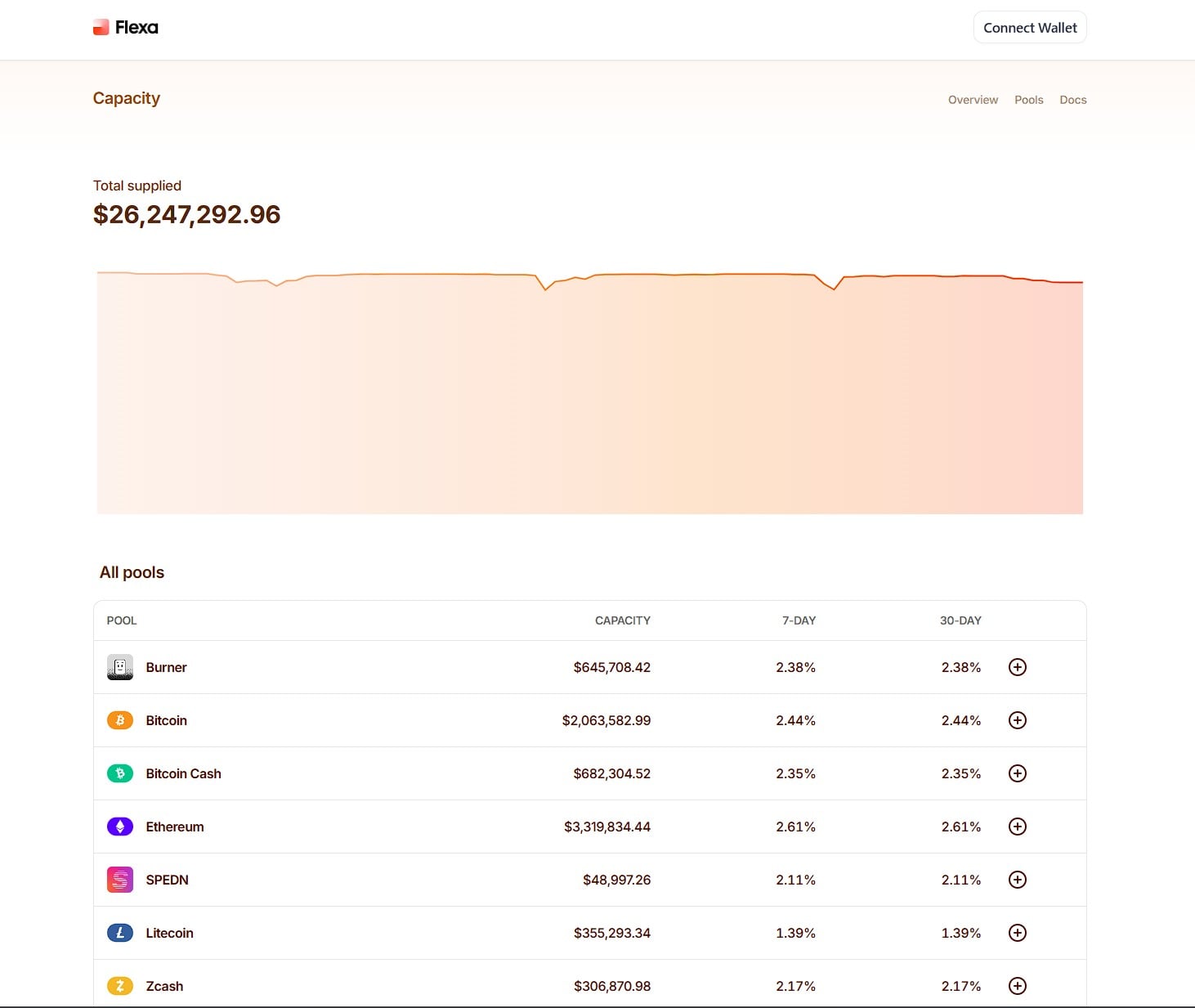The width and height of the screenshot is (1195, 1008).
Task: Click the Litecoin pool icon
Action: click(x=120, y=933)
